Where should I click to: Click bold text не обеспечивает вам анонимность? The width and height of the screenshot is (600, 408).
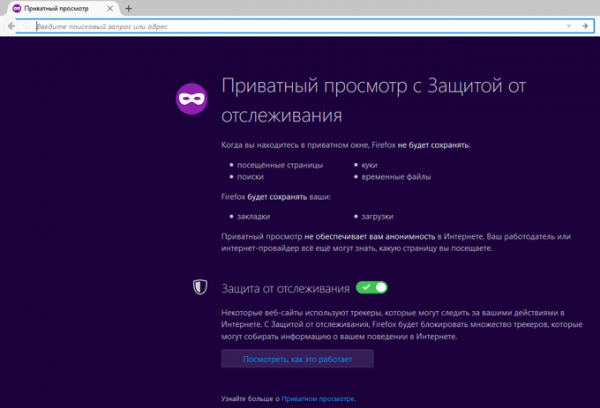coord(370,237)
